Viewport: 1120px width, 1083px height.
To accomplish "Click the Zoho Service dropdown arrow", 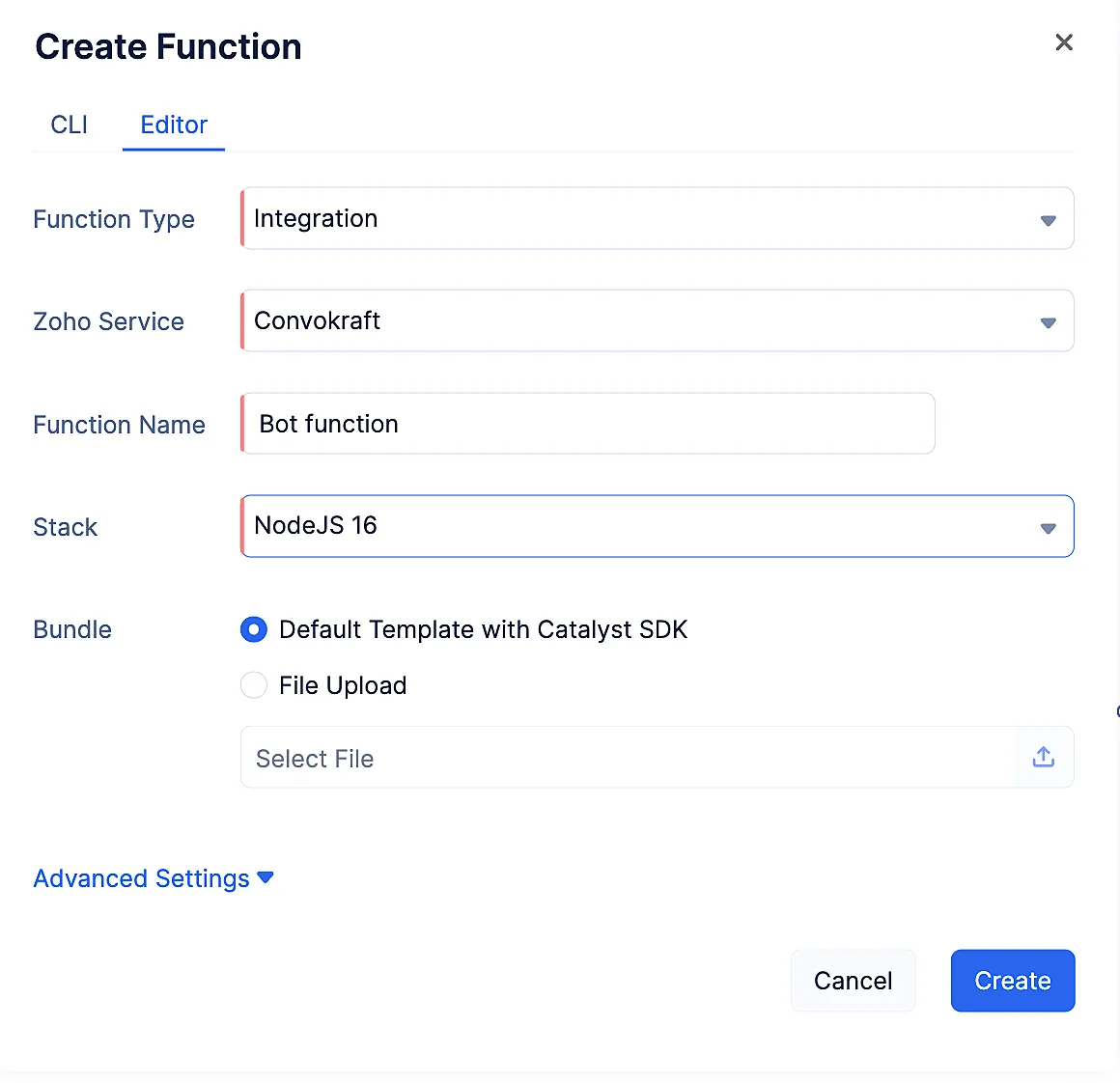I will click(x=1048, y=322).
